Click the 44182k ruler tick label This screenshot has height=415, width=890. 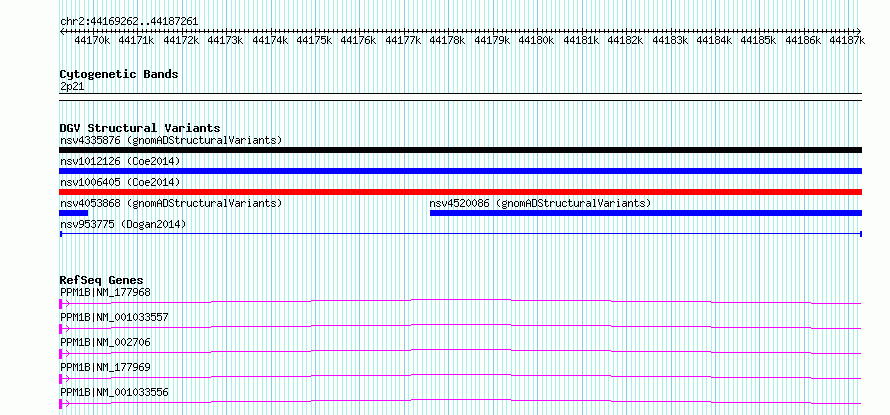(625, 40)
